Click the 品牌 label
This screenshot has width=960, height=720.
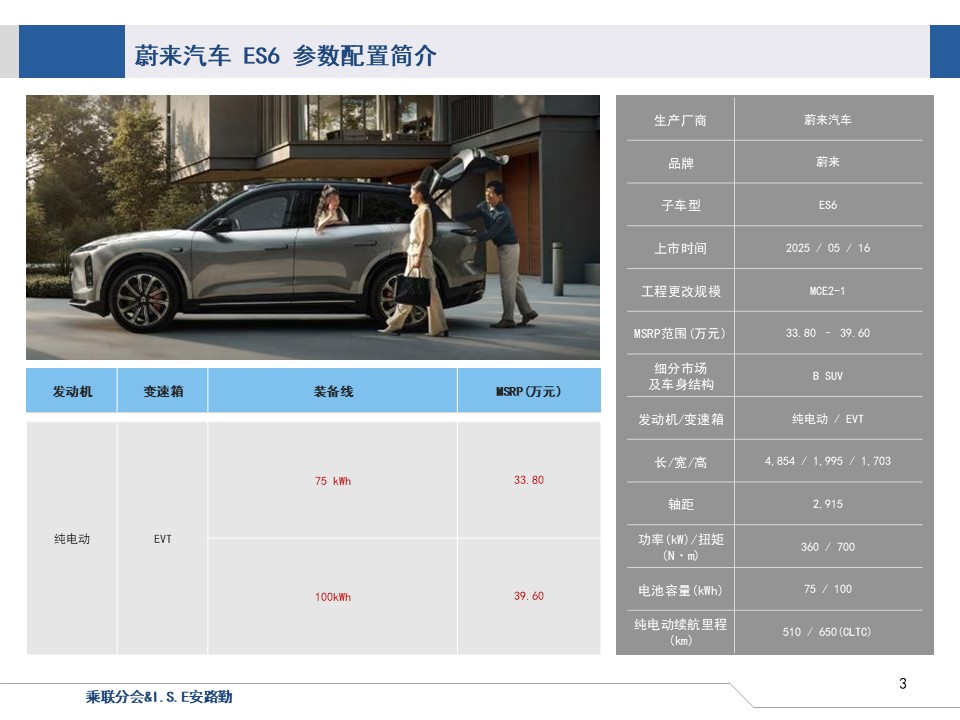(680, 163)
